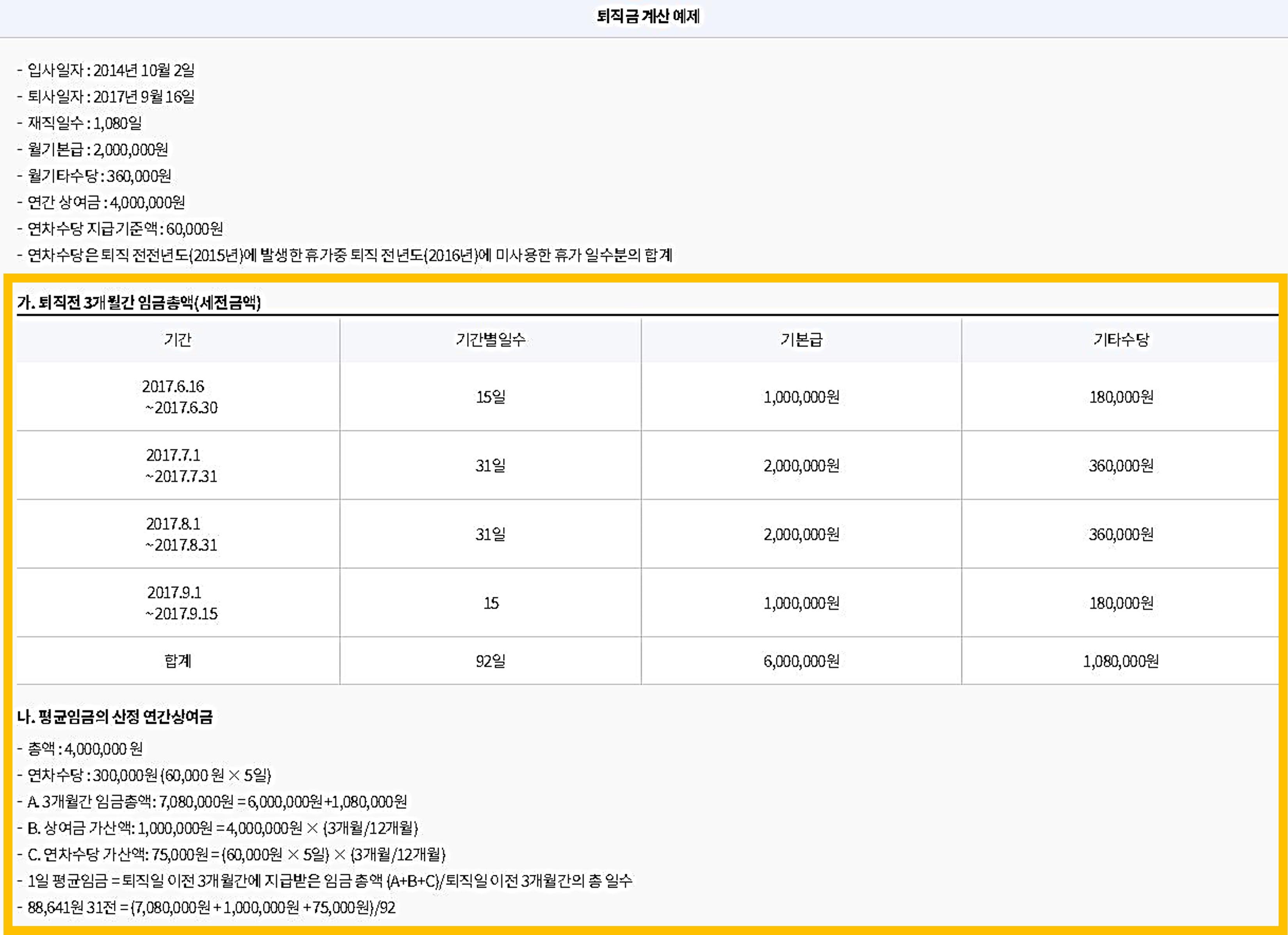Click the 연차수당 explanation line mentioning 2015년
Screen dimensions: 1288x935
pos(345,255)
